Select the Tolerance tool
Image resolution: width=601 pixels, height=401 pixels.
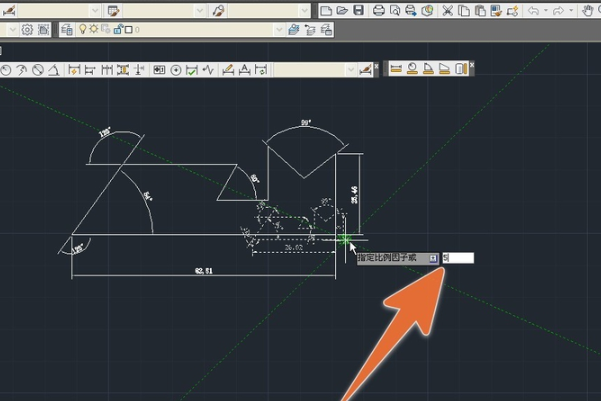click(x=159, y=70)
